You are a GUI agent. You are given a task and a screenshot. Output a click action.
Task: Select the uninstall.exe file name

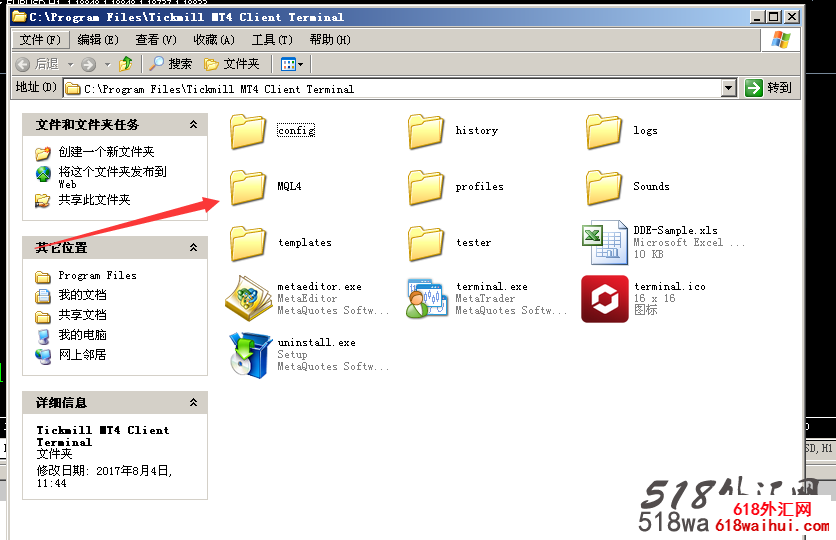click(x=316, y=342)
